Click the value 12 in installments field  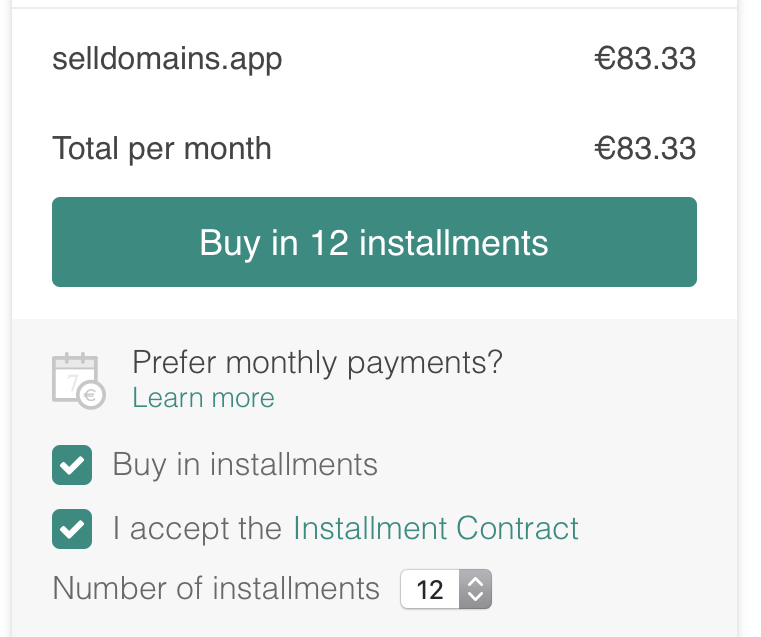tap(430, 590)
